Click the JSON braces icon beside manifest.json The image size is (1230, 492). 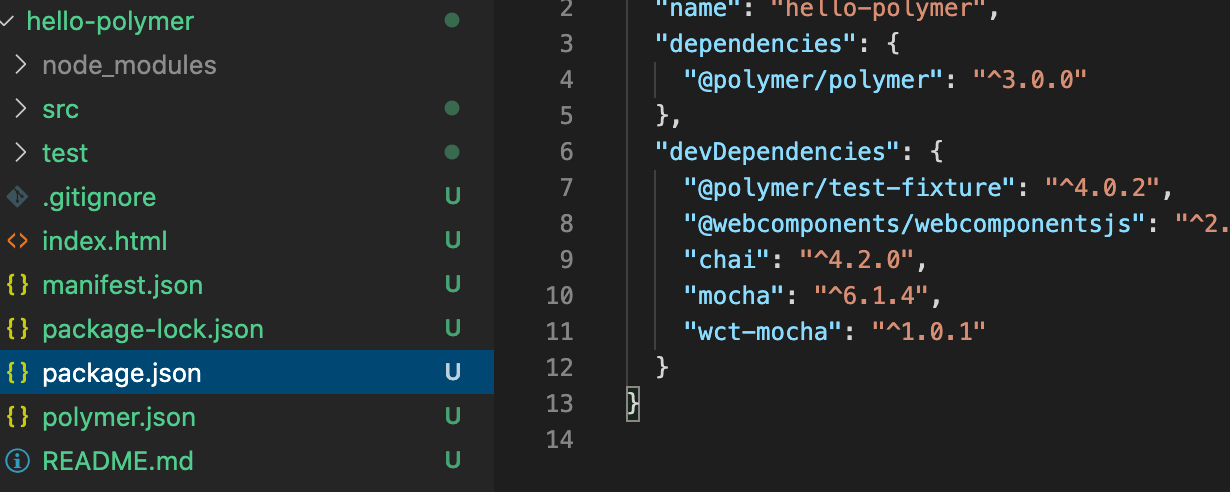point(17,285)
